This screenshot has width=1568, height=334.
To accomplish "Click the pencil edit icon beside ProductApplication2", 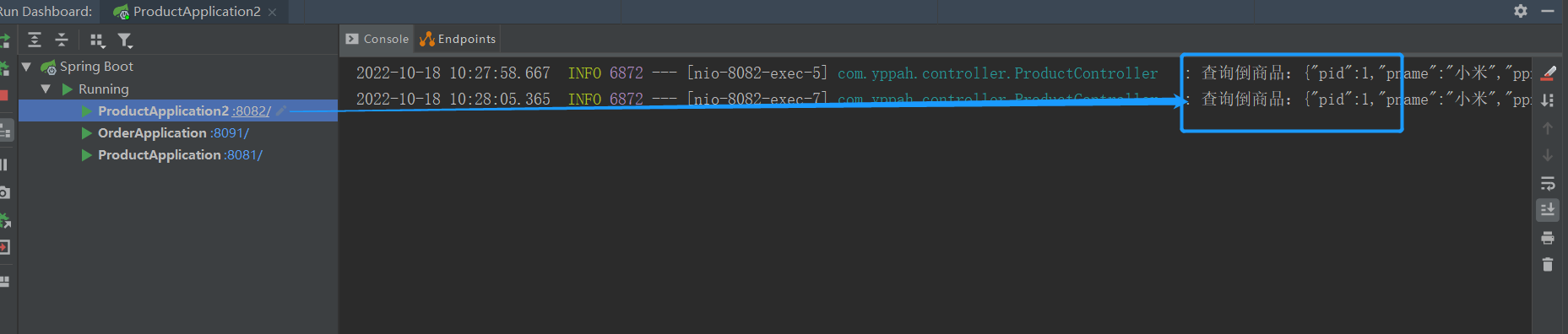I will pyautogui.click(x=281, y=110).
